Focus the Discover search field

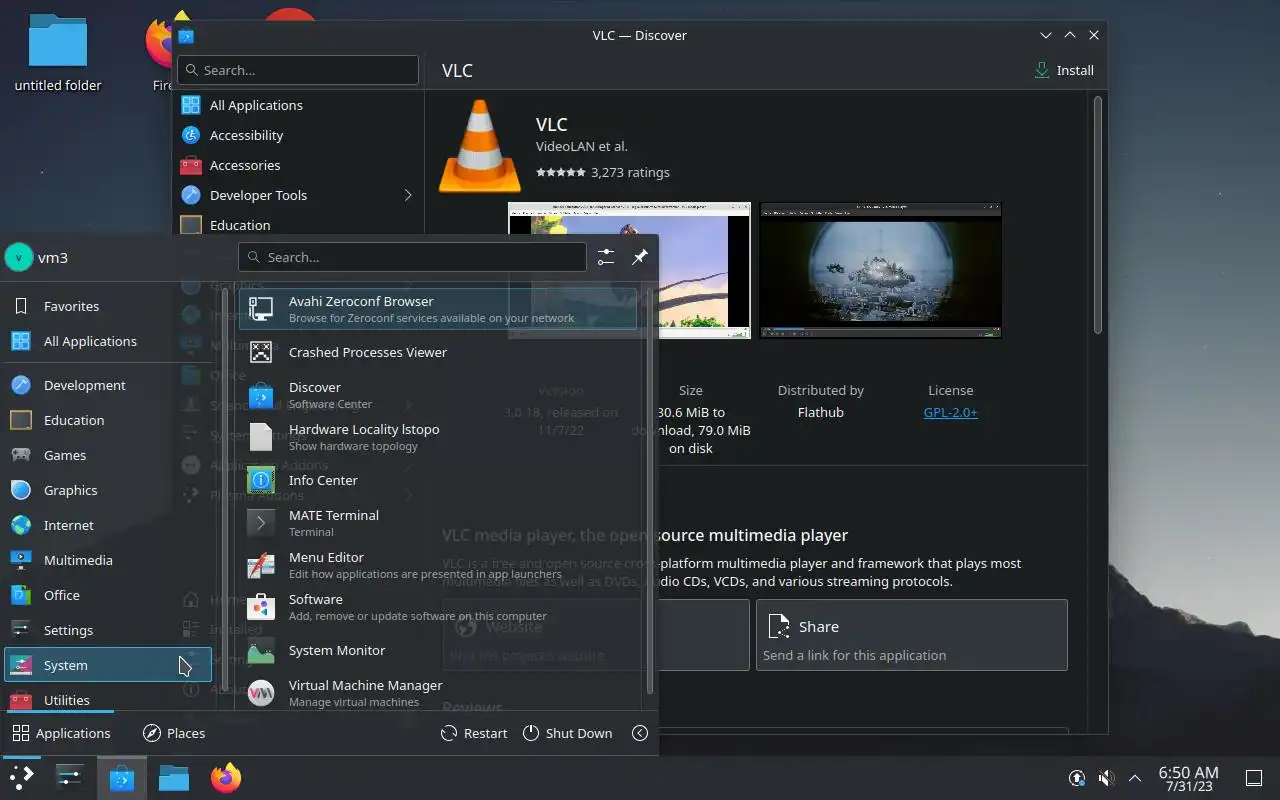tap(298, 70)
